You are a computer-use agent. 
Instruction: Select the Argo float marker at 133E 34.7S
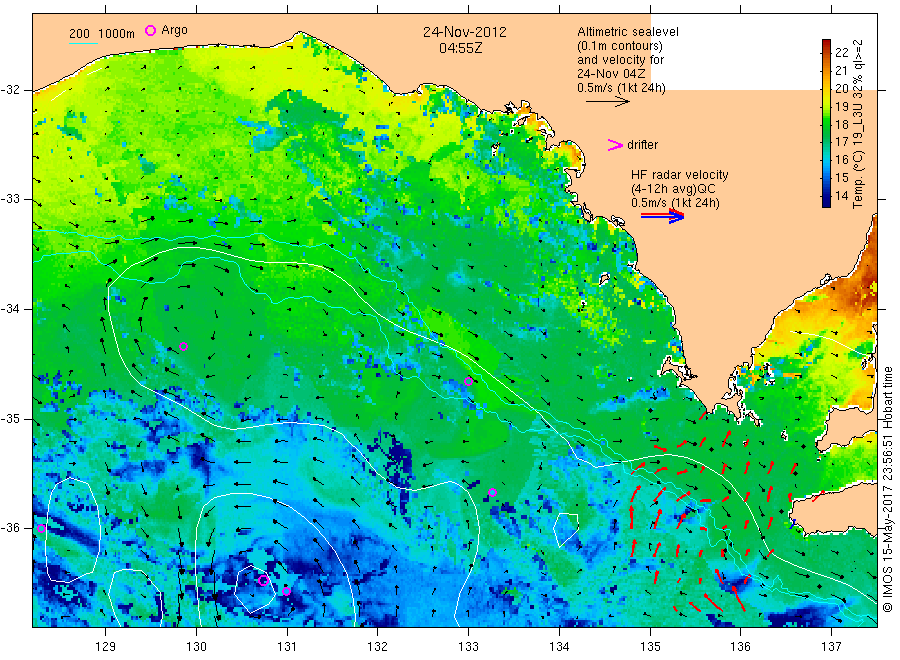coord(468,382)
